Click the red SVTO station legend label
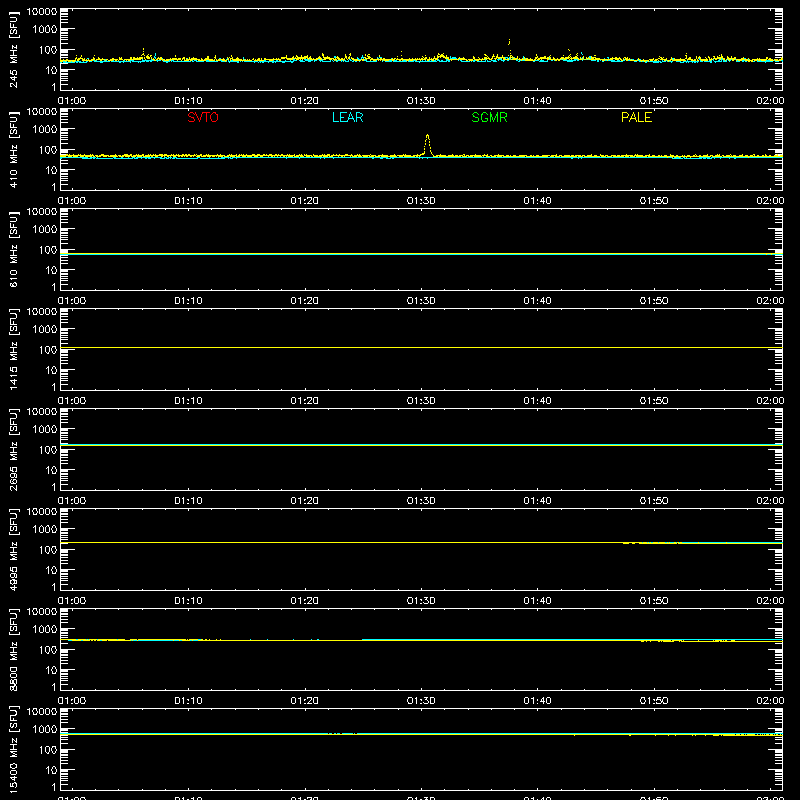The height and width of the screenshot is (800, 800). point(203,117)
